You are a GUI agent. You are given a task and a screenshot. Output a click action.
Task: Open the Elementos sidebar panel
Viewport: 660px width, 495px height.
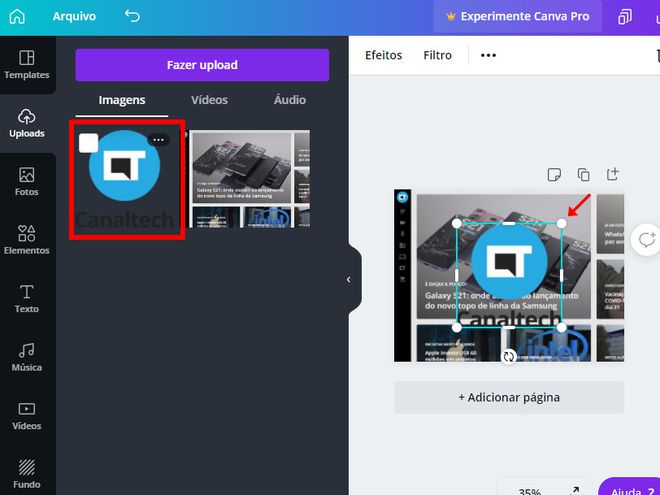coord(27,240)
